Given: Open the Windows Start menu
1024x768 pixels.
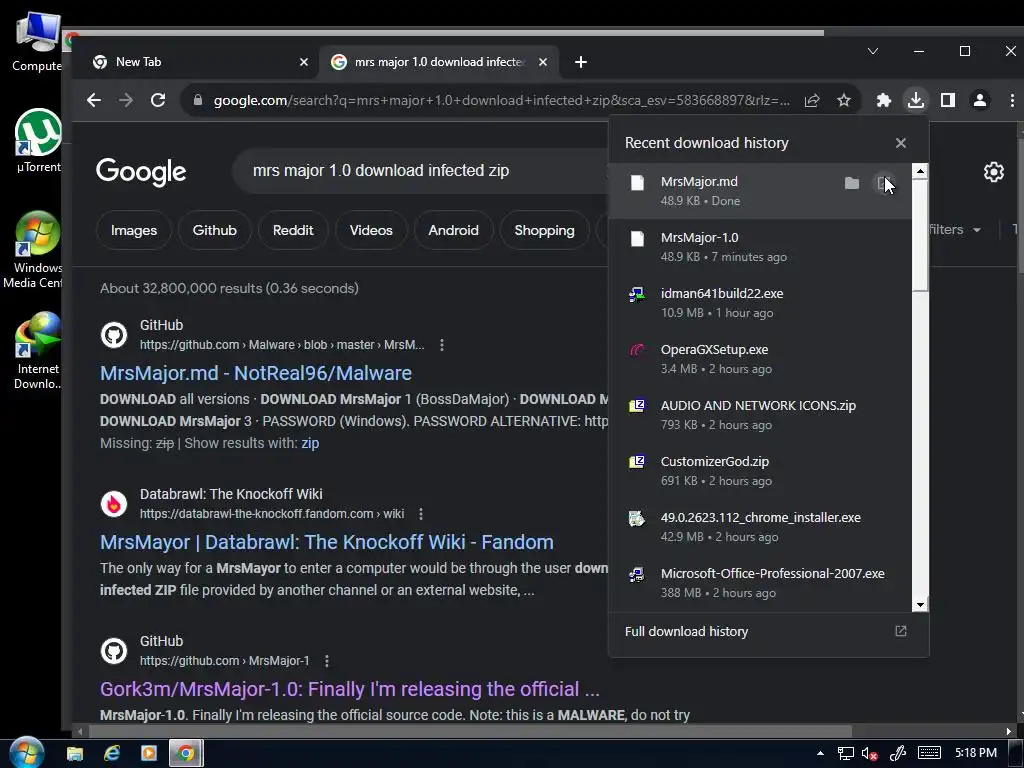Looking at the screenshot, I should pyautogui.click(x=27, y=753).
